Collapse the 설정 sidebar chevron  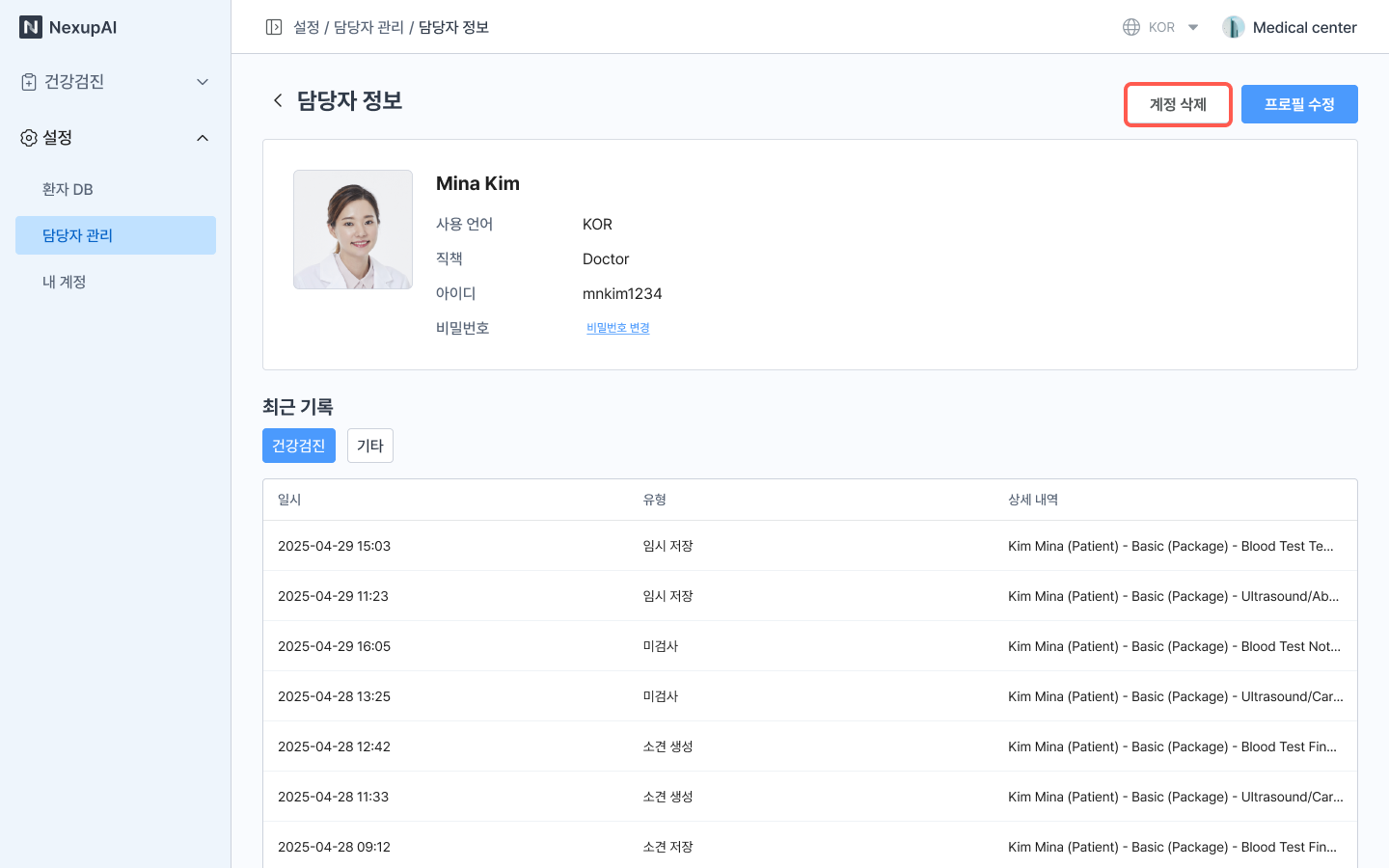pyautogui.click(x=203, y=138)
